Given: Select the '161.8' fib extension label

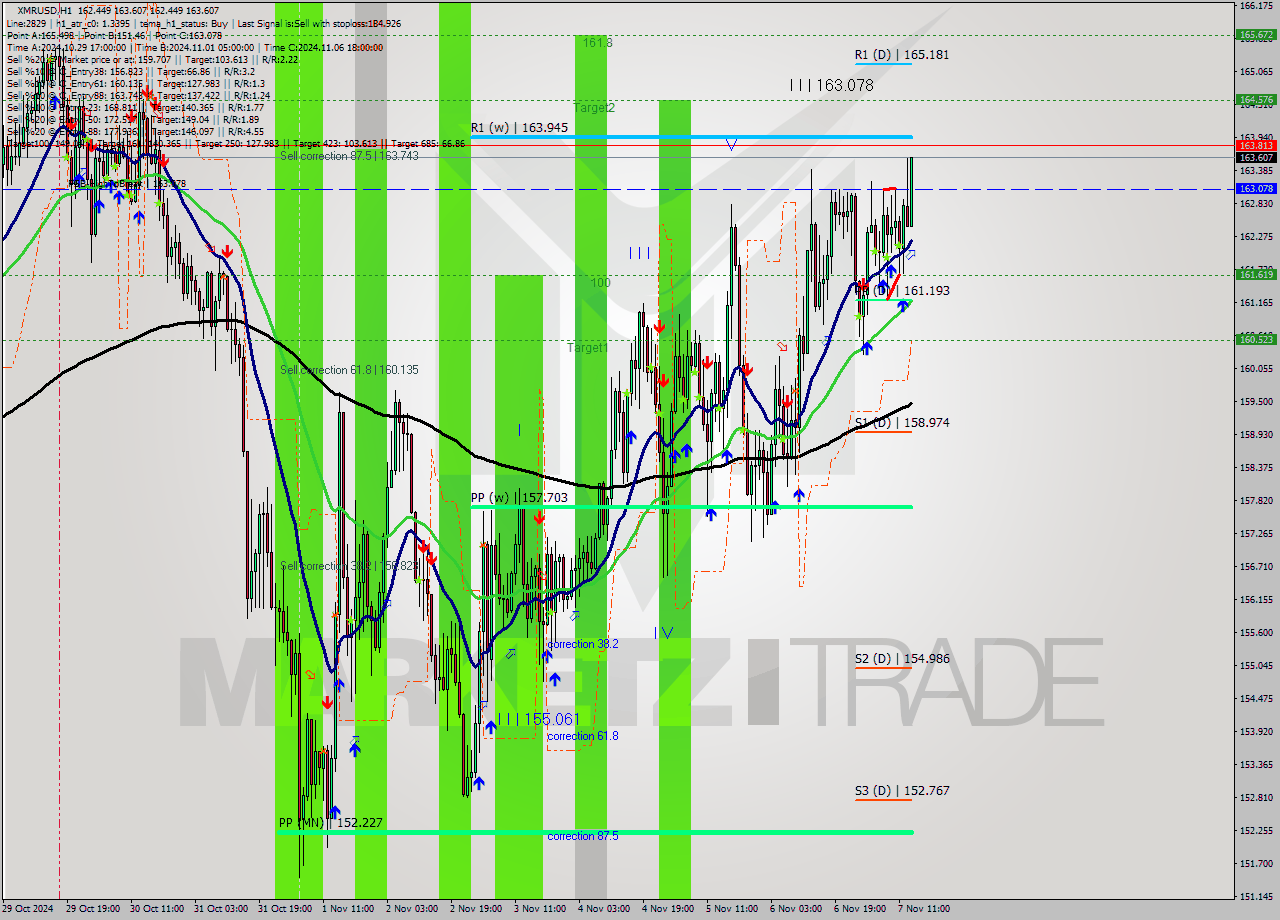Looking at the screenshot, I should point(597,43).
